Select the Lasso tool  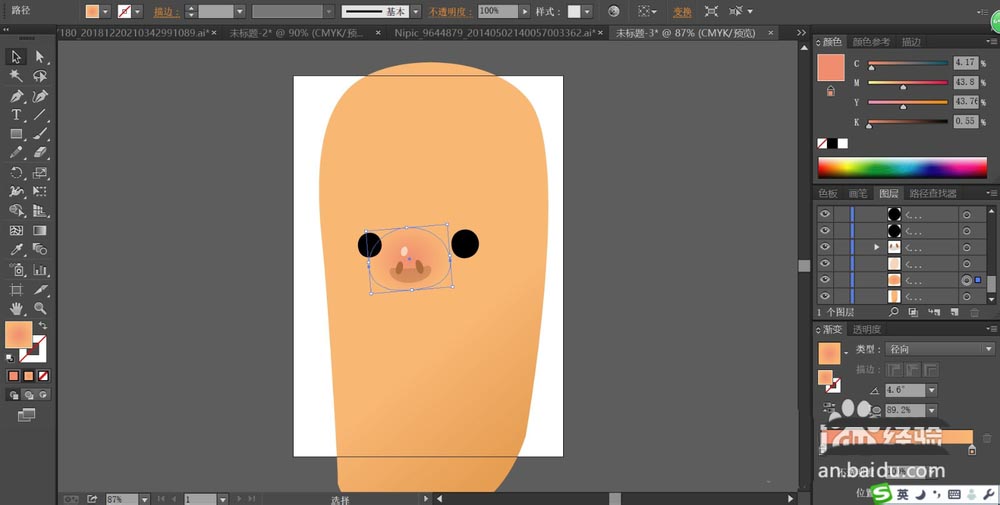(40, 76)
